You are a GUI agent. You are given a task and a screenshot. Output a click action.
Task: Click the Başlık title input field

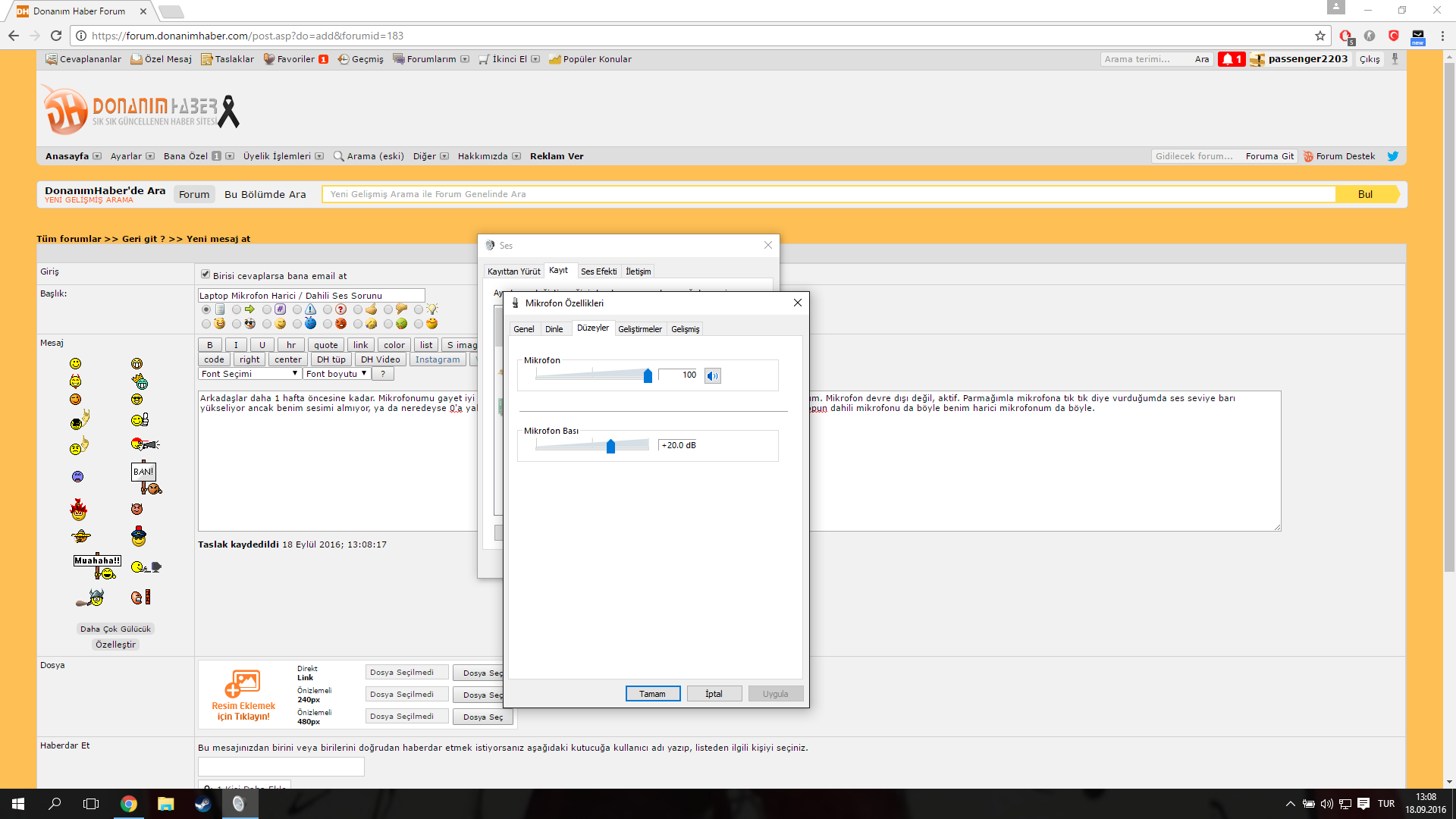click(x=311, y=296)
